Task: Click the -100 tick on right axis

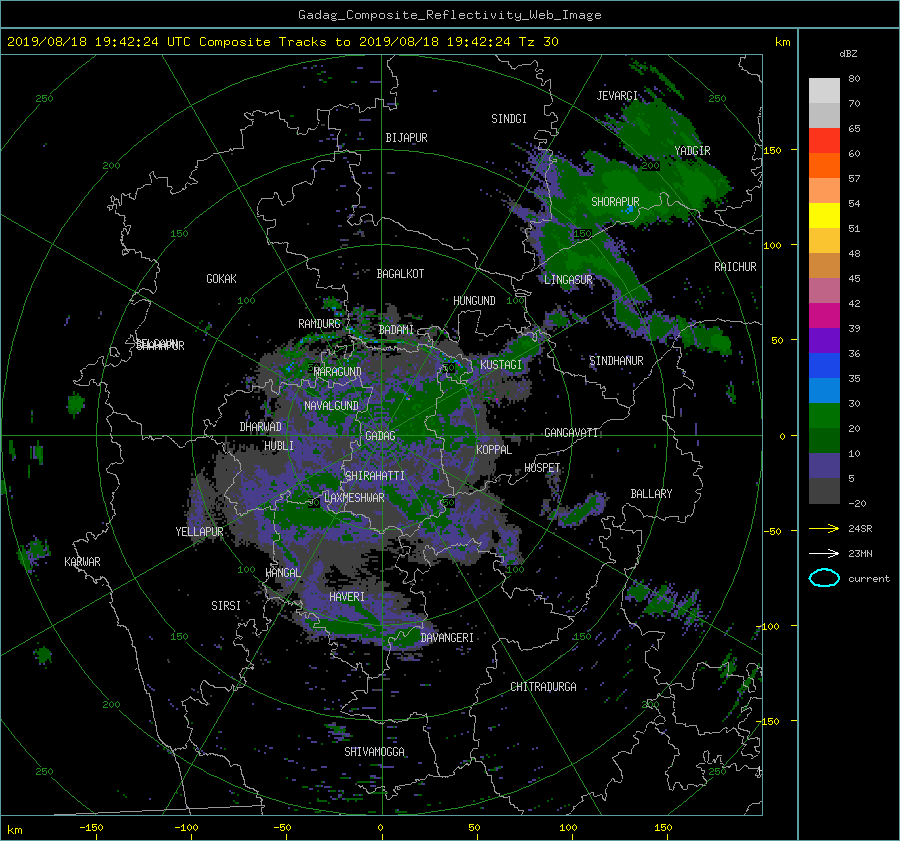Action: (x=770, y=626)
